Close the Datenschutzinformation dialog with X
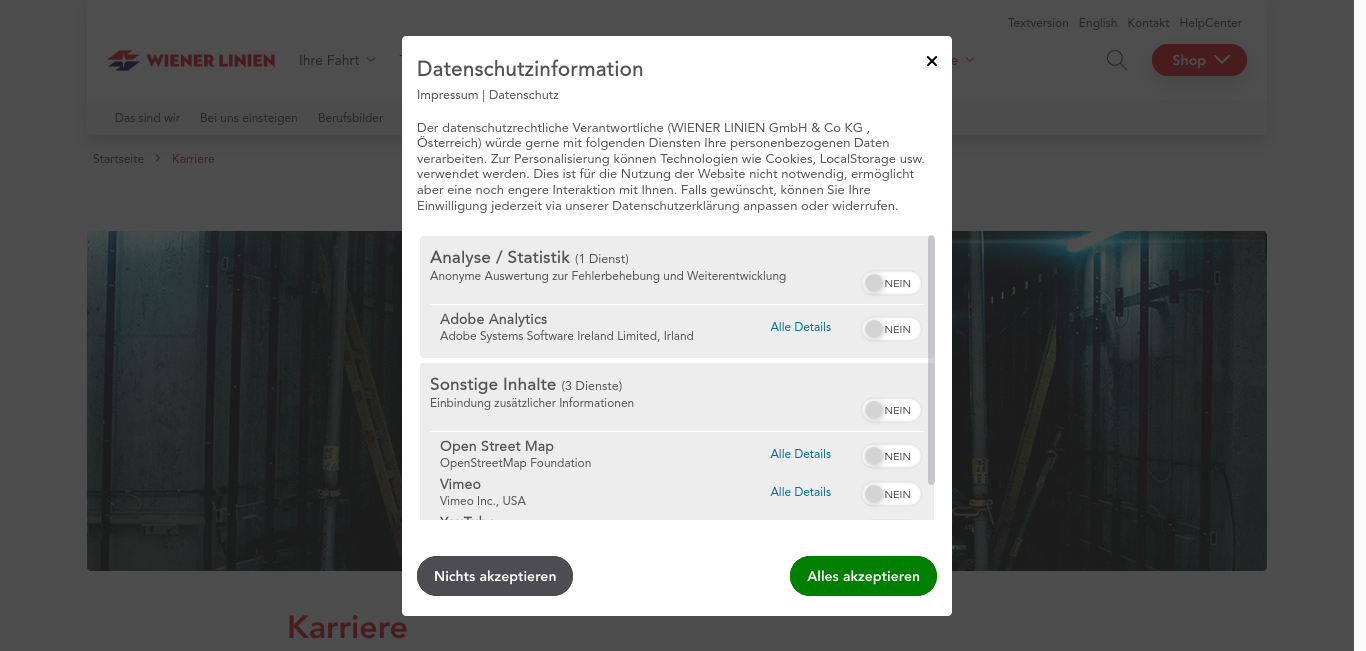Screen dimensions: 1366x651 click(931, 61)
